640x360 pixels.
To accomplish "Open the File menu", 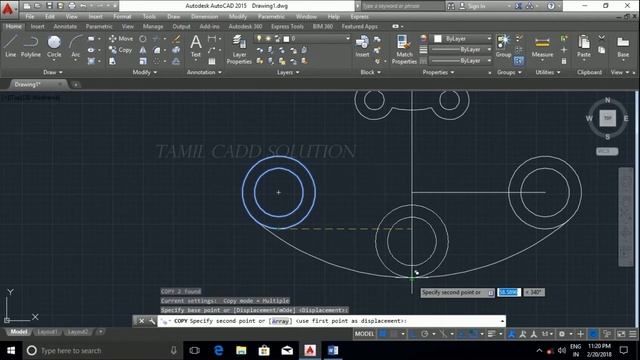I will tap(30, 17).
